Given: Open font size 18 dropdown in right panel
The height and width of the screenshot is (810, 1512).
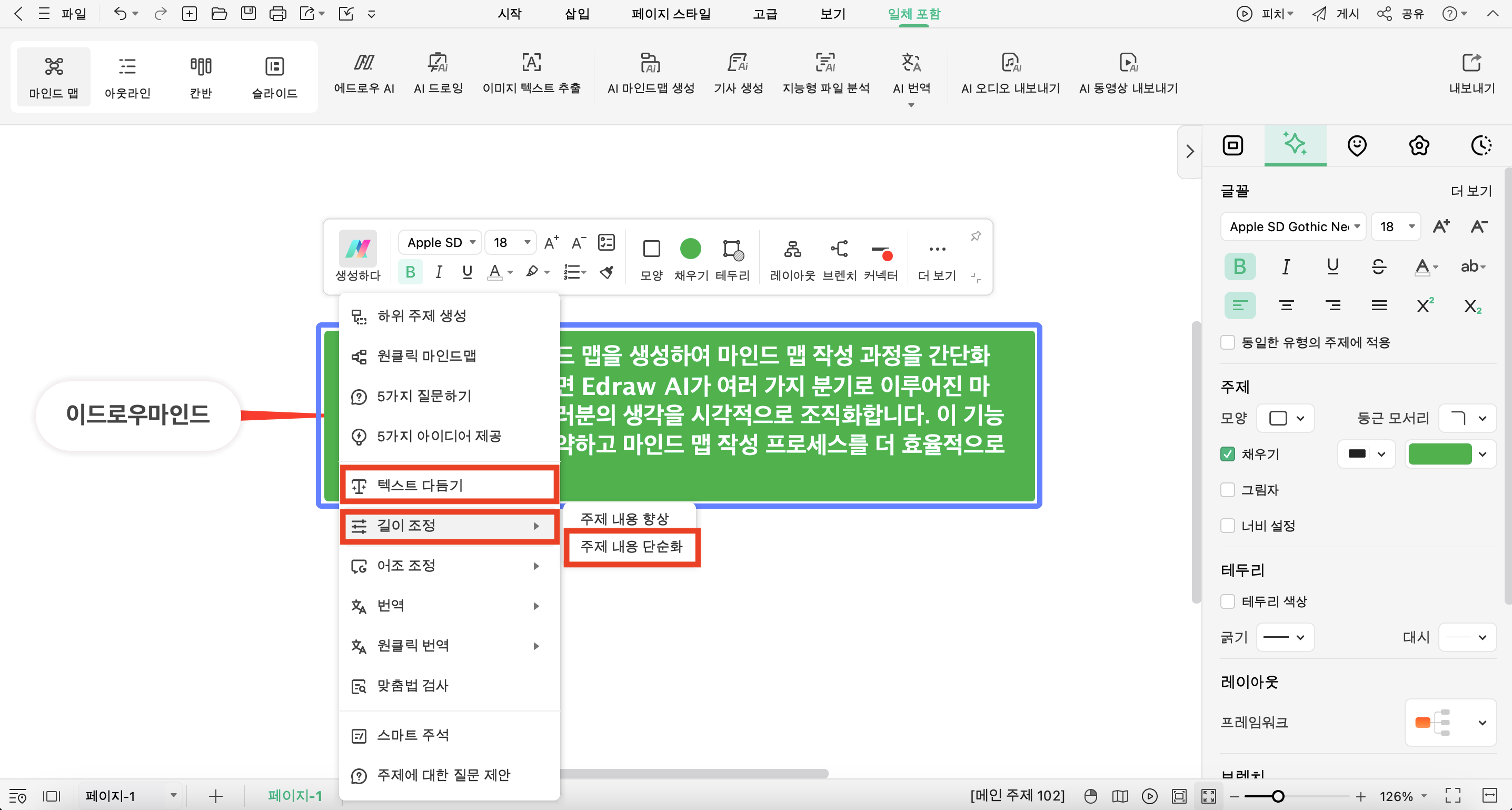Looking at the screenshot, I should (x=1396, y=227).
